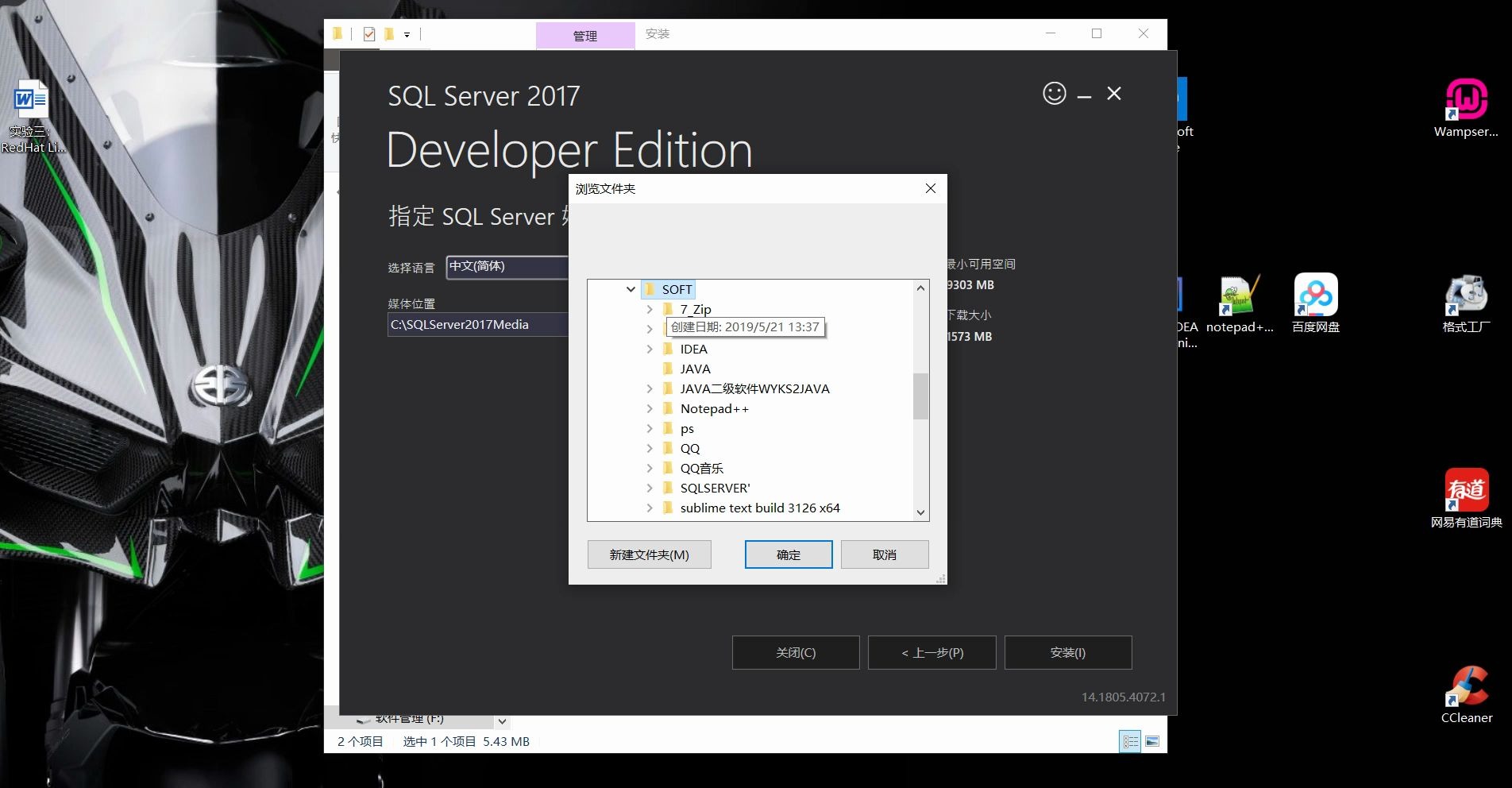Expand the Explorer navigation pane bottom chevron
The width and height of the screenshot is (1512, 788).
(x=502, y=721)
